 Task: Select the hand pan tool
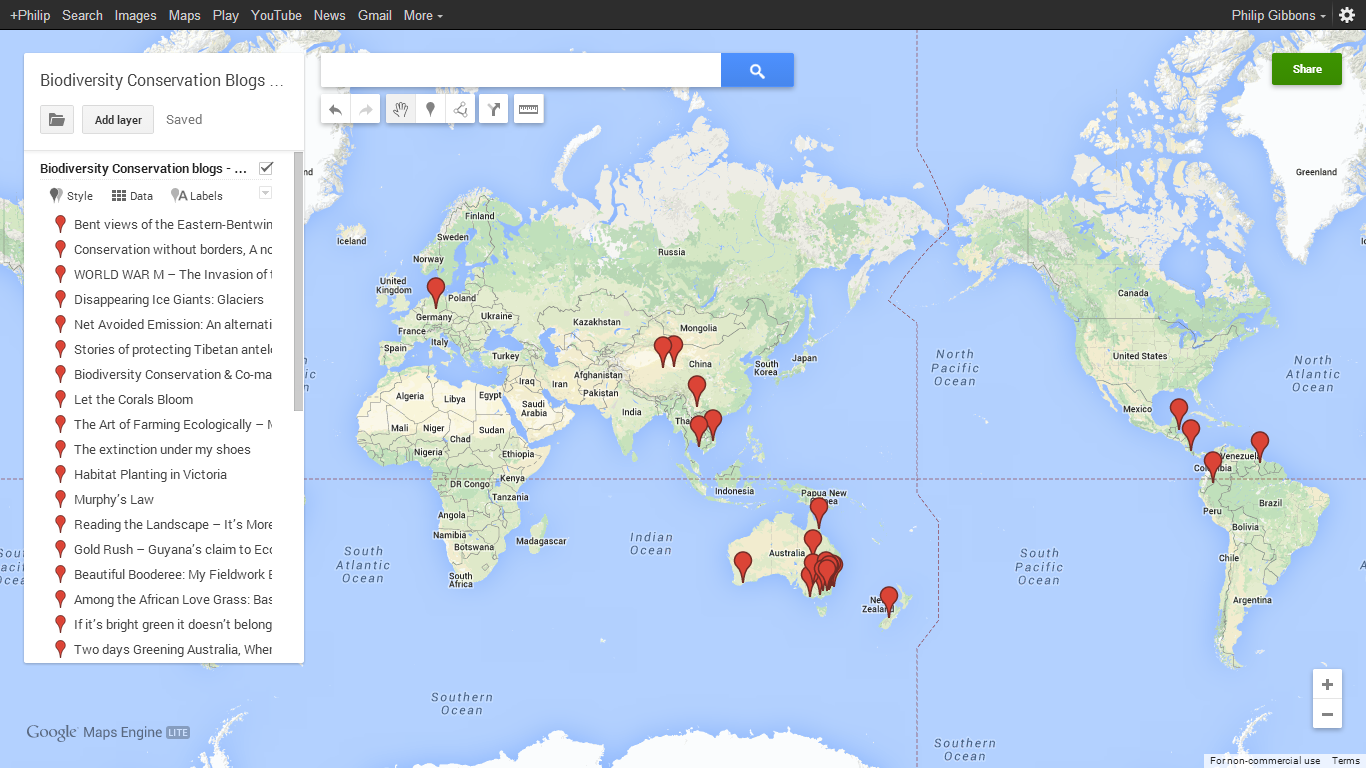click(401, 110)
